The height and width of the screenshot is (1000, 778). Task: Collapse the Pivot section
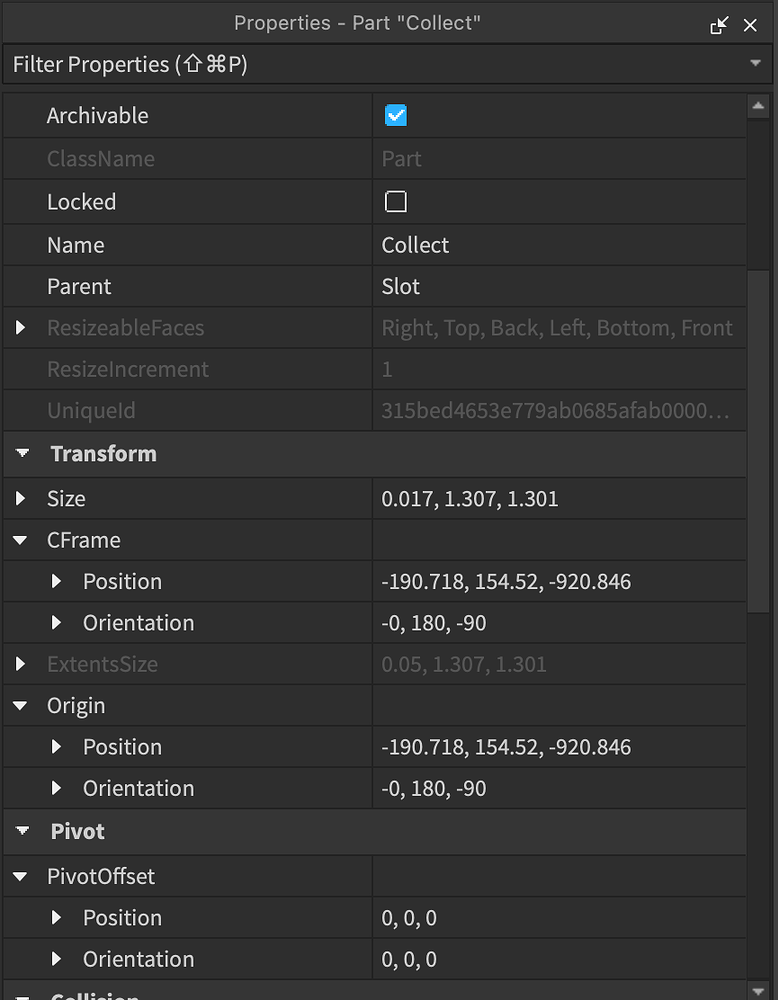pyautogui.click(x=22, y=831)
